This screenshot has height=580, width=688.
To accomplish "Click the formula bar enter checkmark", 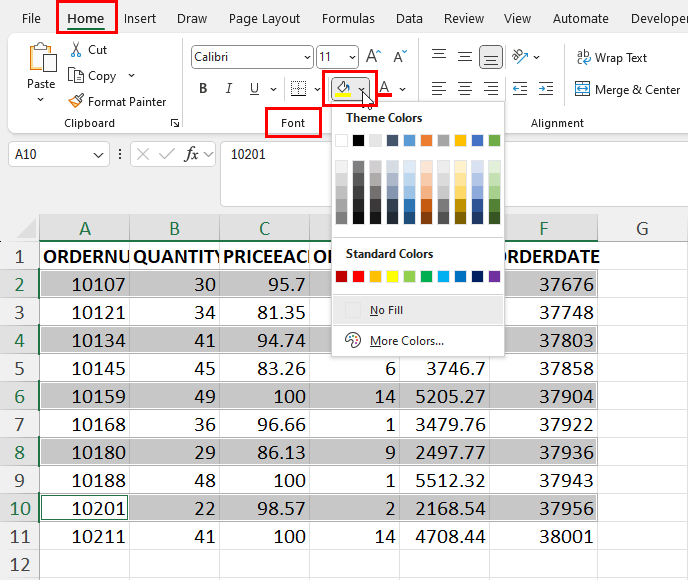I will tap(166, 154).
